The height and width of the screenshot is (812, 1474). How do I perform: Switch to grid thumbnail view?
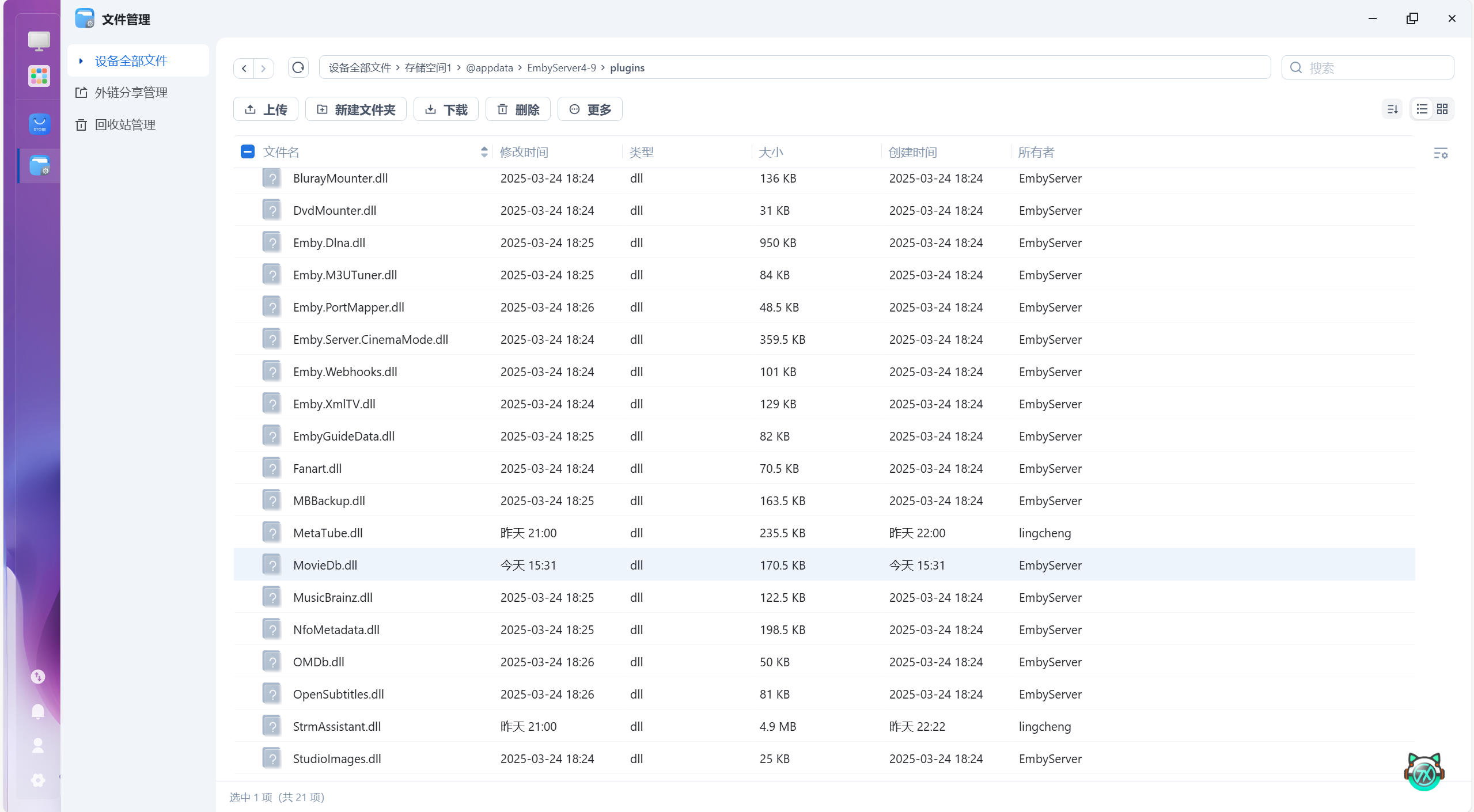[x=1442, y=109]
